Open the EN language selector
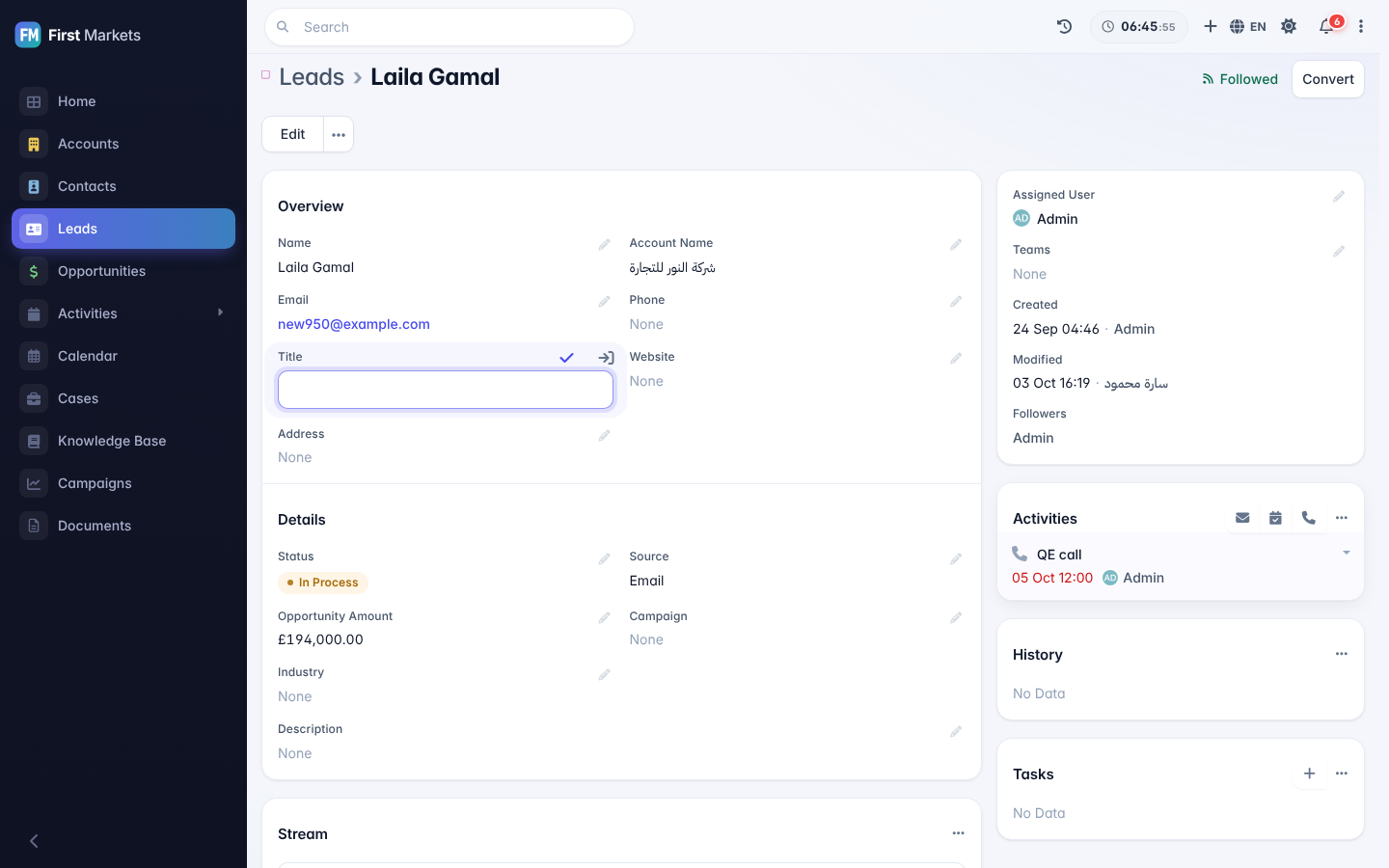Screen dimensions: 1389x868 [1247, 27]
